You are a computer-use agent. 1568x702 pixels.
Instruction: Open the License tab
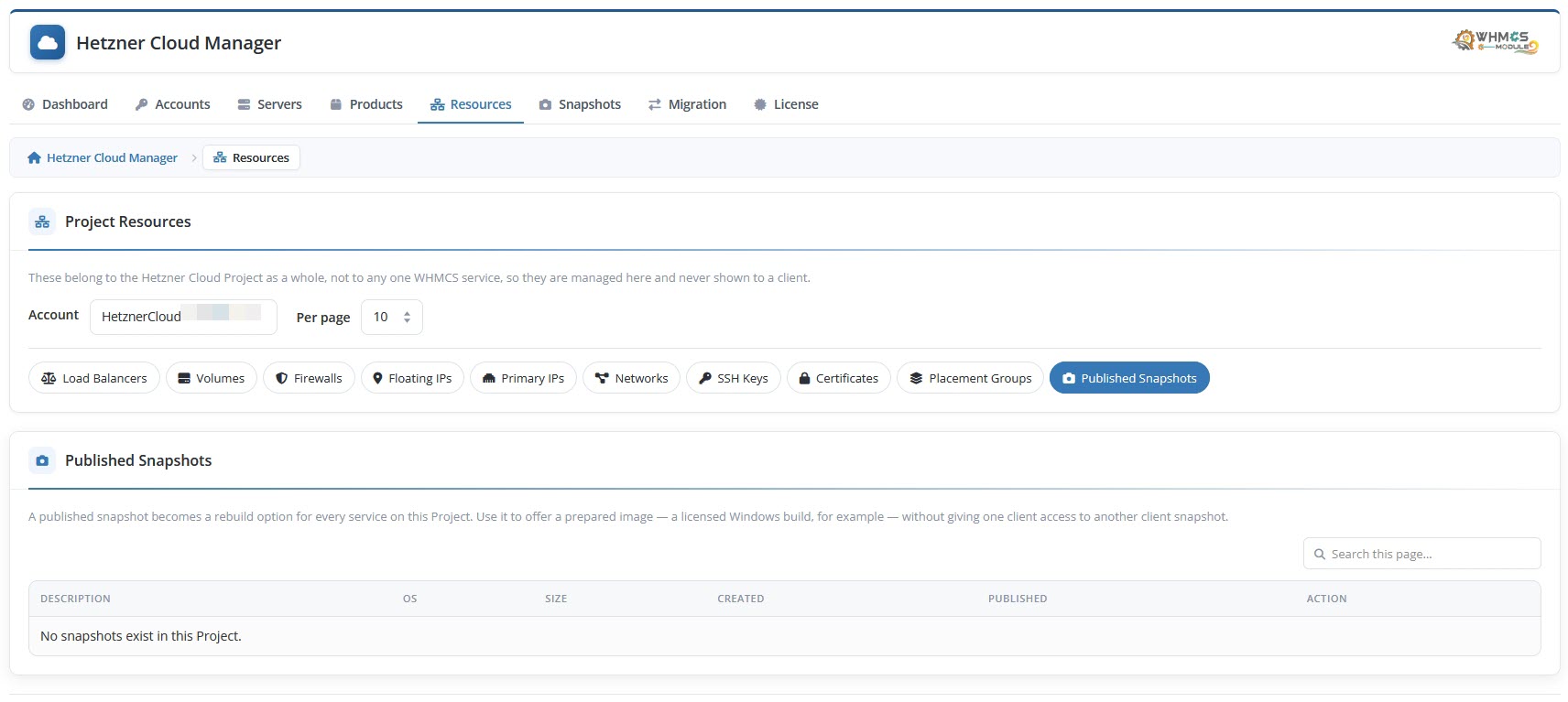coord(787,104)
